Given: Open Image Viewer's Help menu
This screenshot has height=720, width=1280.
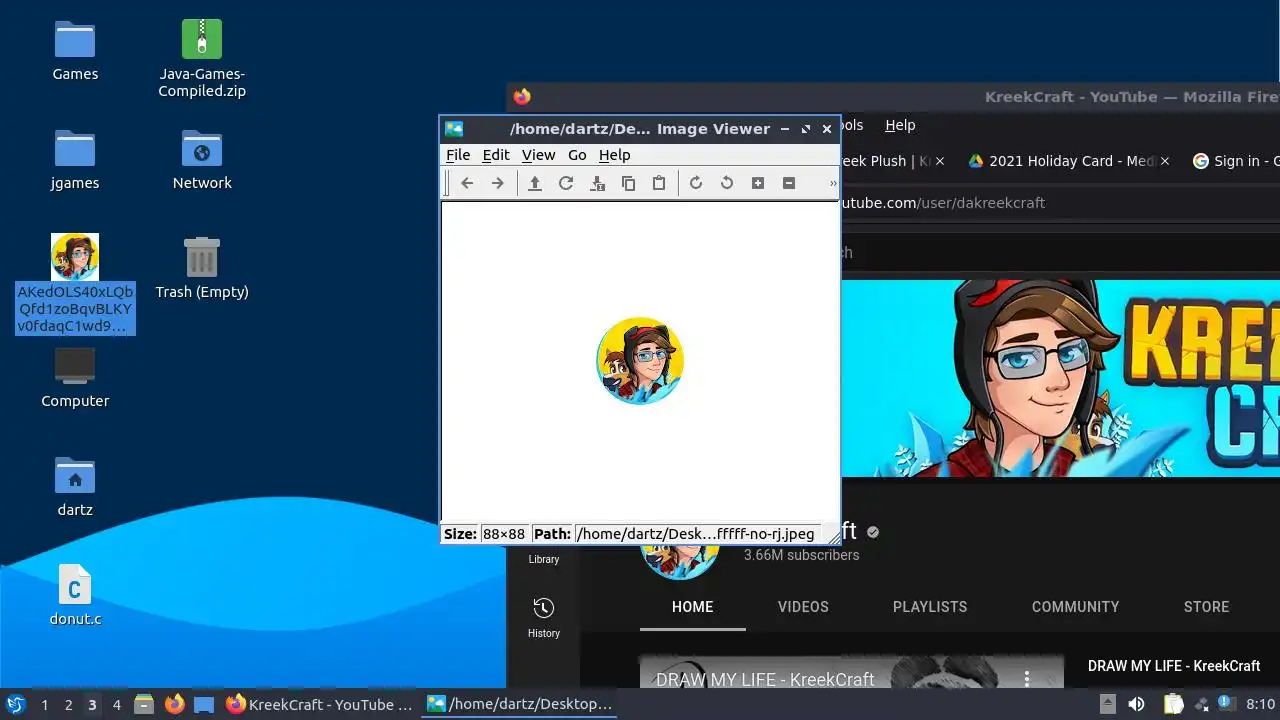Looking at the screenshot, I should 614,155.
